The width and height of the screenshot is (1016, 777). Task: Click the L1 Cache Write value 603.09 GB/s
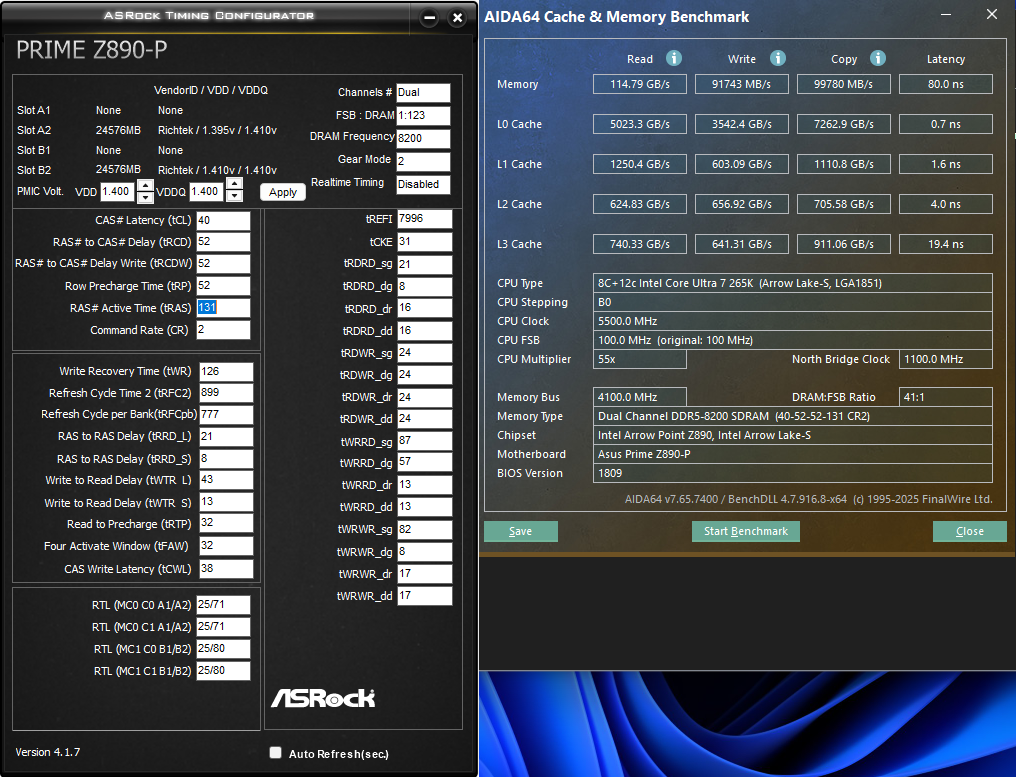(x=741, y=164)
